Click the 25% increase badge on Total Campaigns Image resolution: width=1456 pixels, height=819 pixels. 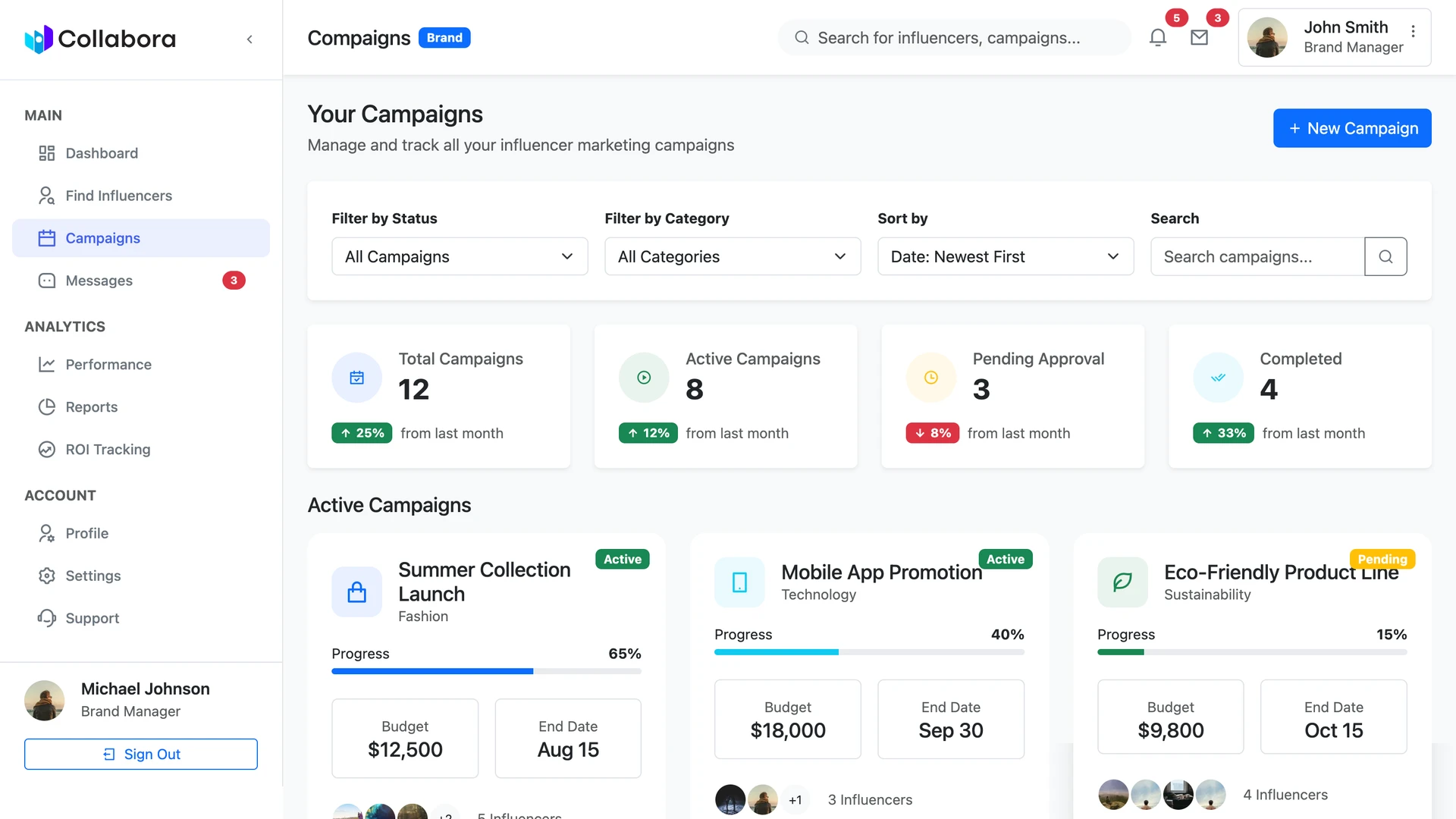click(x=362, y=433)
